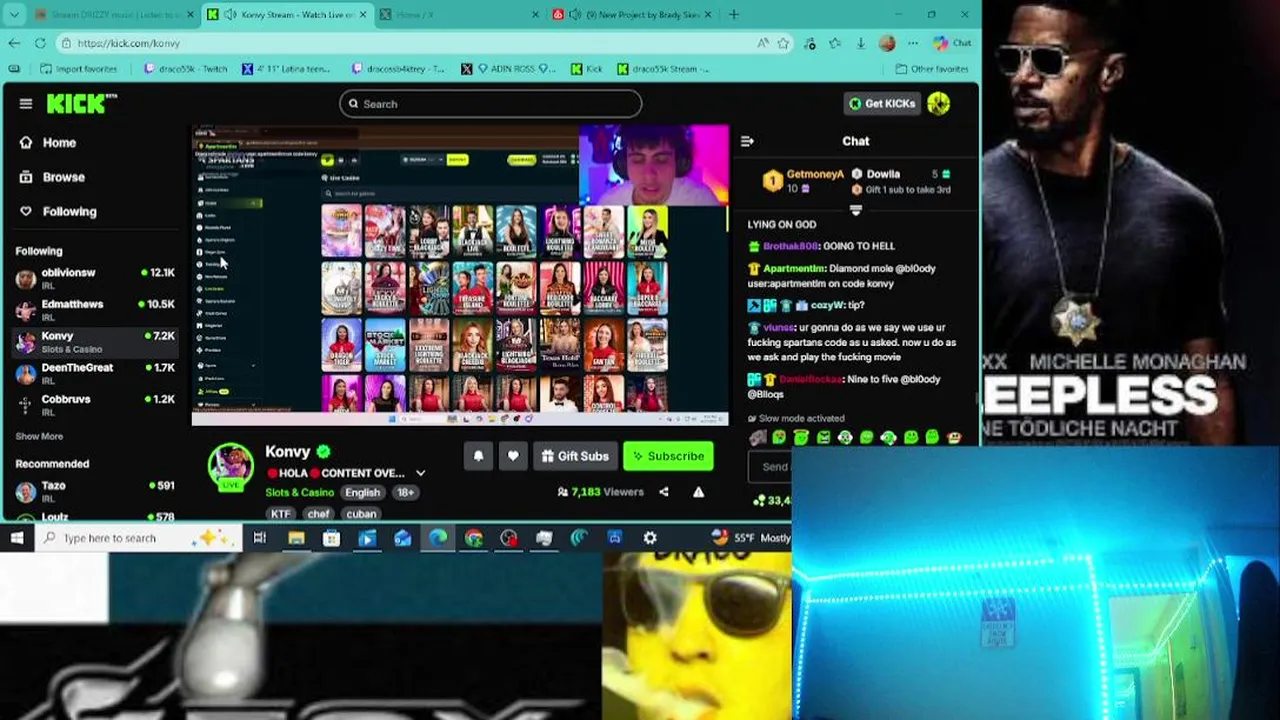Open the Copilot Chat button
The image size is (1280, 720).
[x=952, y=43]
